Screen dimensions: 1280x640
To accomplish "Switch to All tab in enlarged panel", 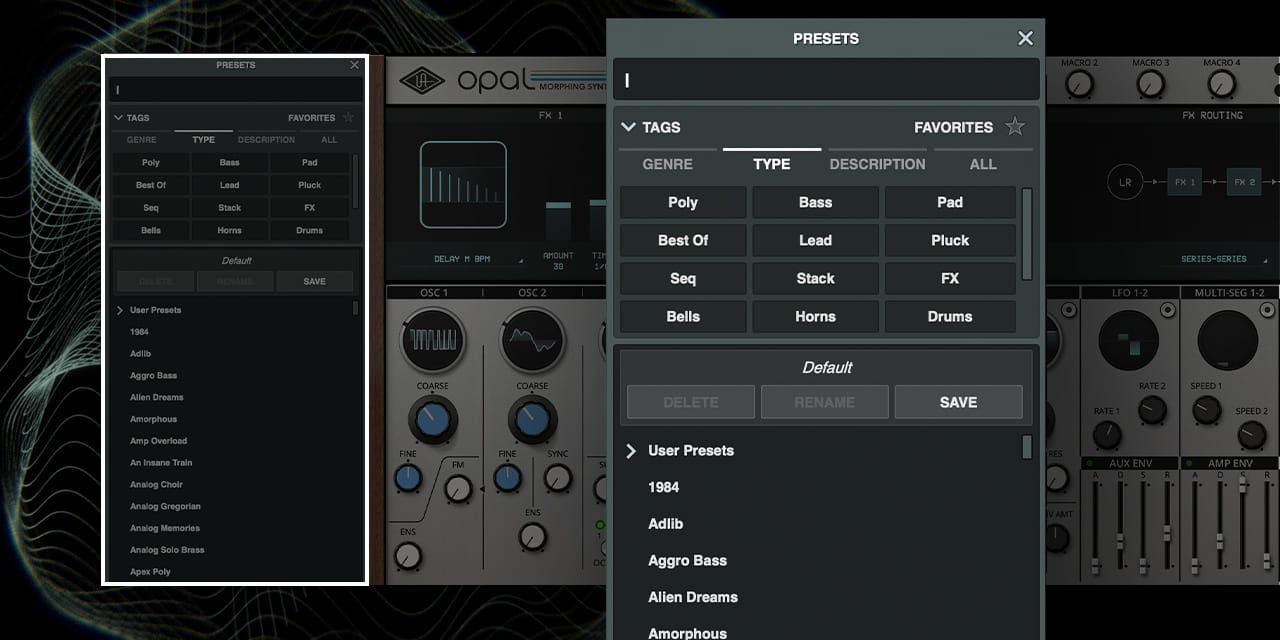I will pos(983,164).
